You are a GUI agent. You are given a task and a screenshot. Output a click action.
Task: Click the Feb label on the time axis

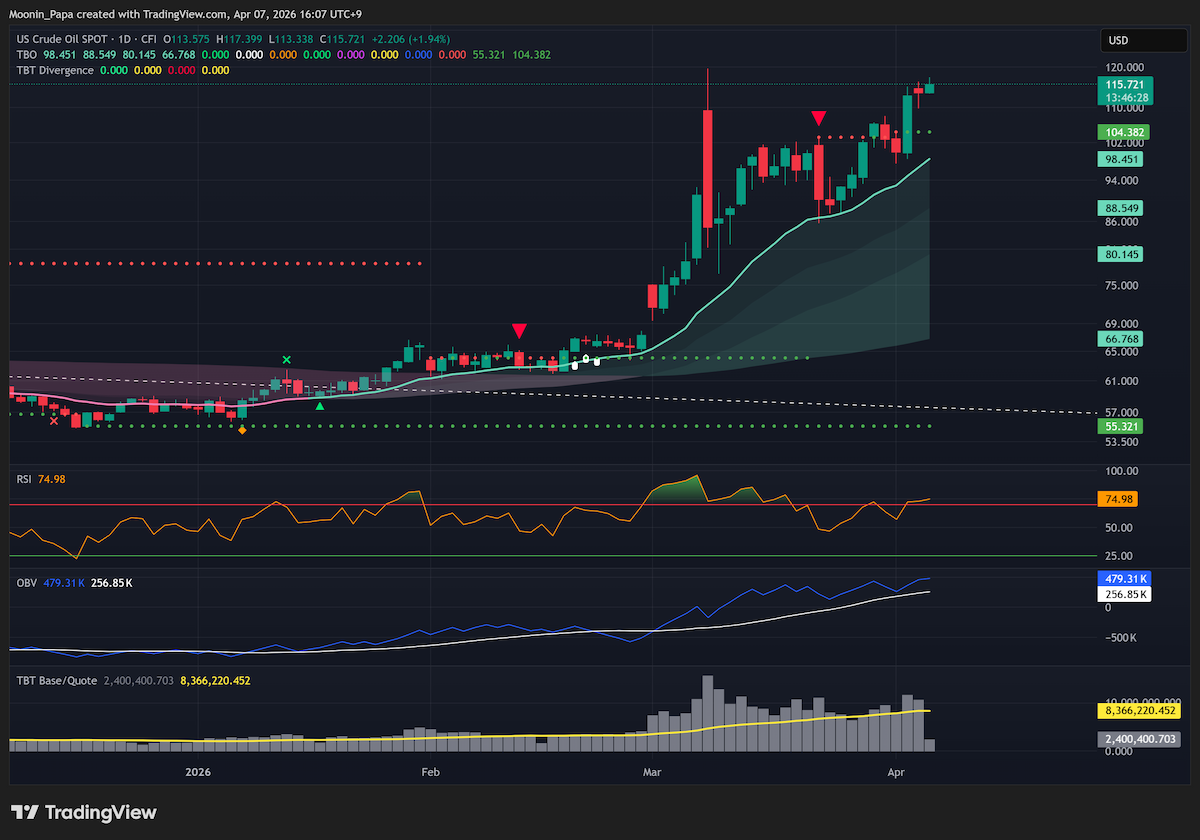(430, 772)
